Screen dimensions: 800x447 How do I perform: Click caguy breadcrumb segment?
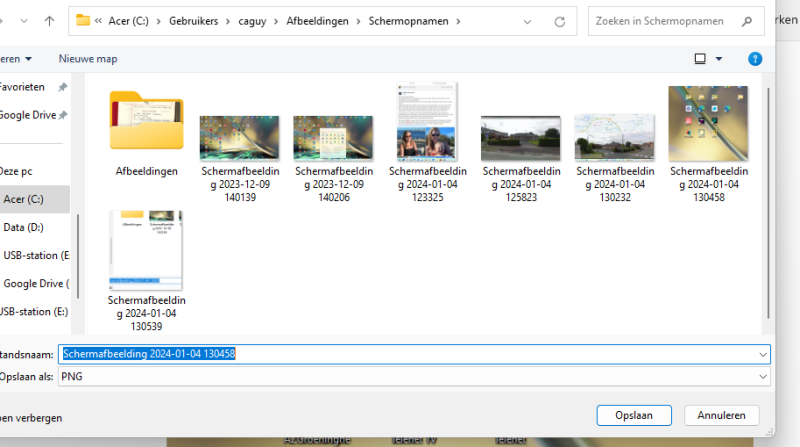pos(252,21)
